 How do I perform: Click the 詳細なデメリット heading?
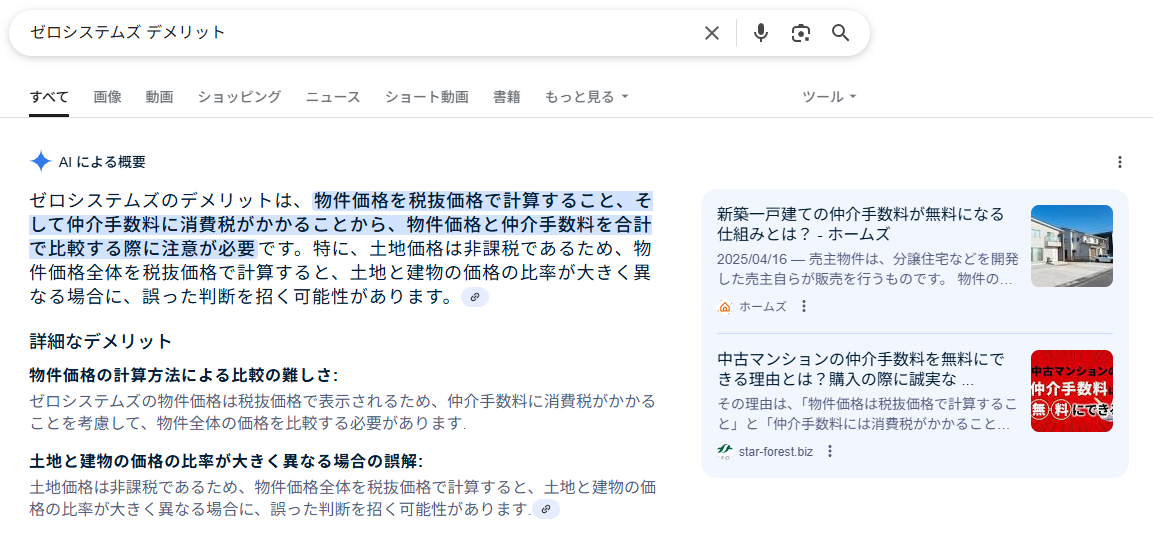click(101, 341)
